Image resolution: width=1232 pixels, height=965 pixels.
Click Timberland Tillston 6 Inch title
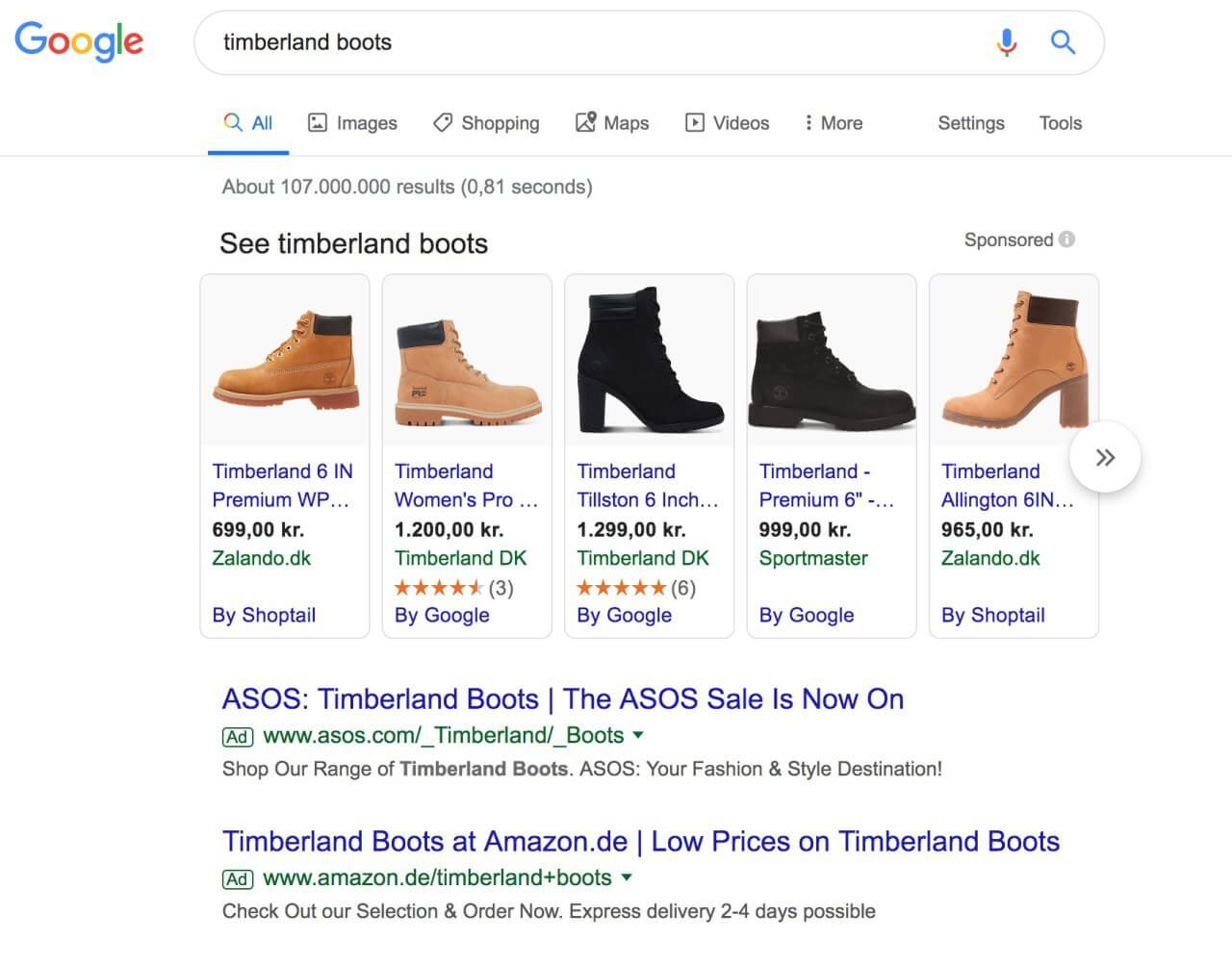(648, 486)
